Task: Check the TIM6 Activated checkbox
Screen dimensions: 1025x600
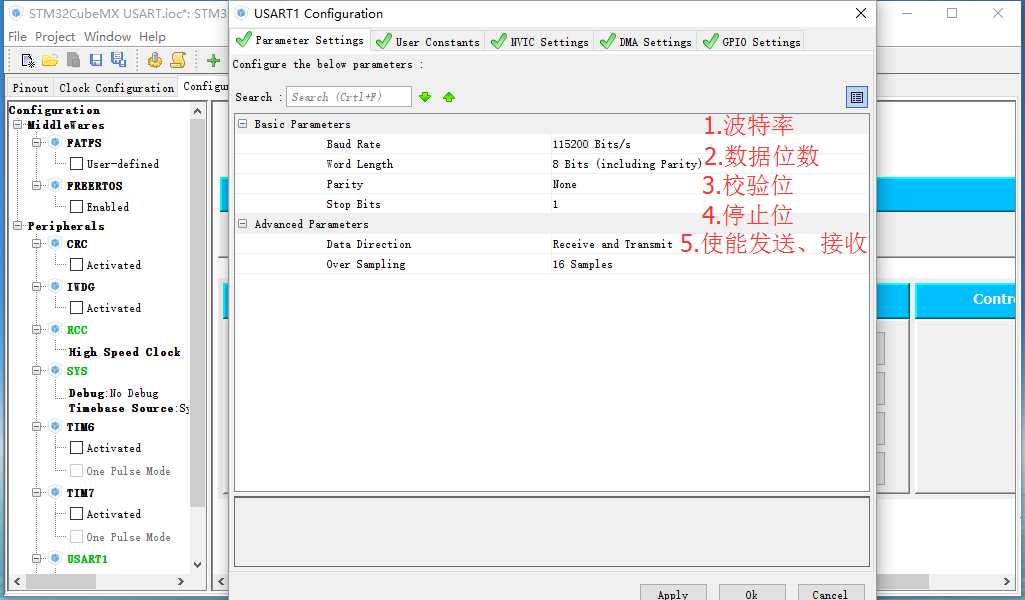Action: pos(76,448)
